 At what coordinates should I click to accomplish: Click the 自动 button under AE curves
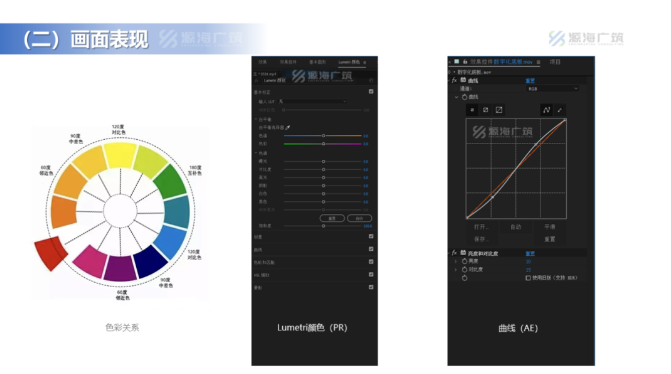pos(516,227)
